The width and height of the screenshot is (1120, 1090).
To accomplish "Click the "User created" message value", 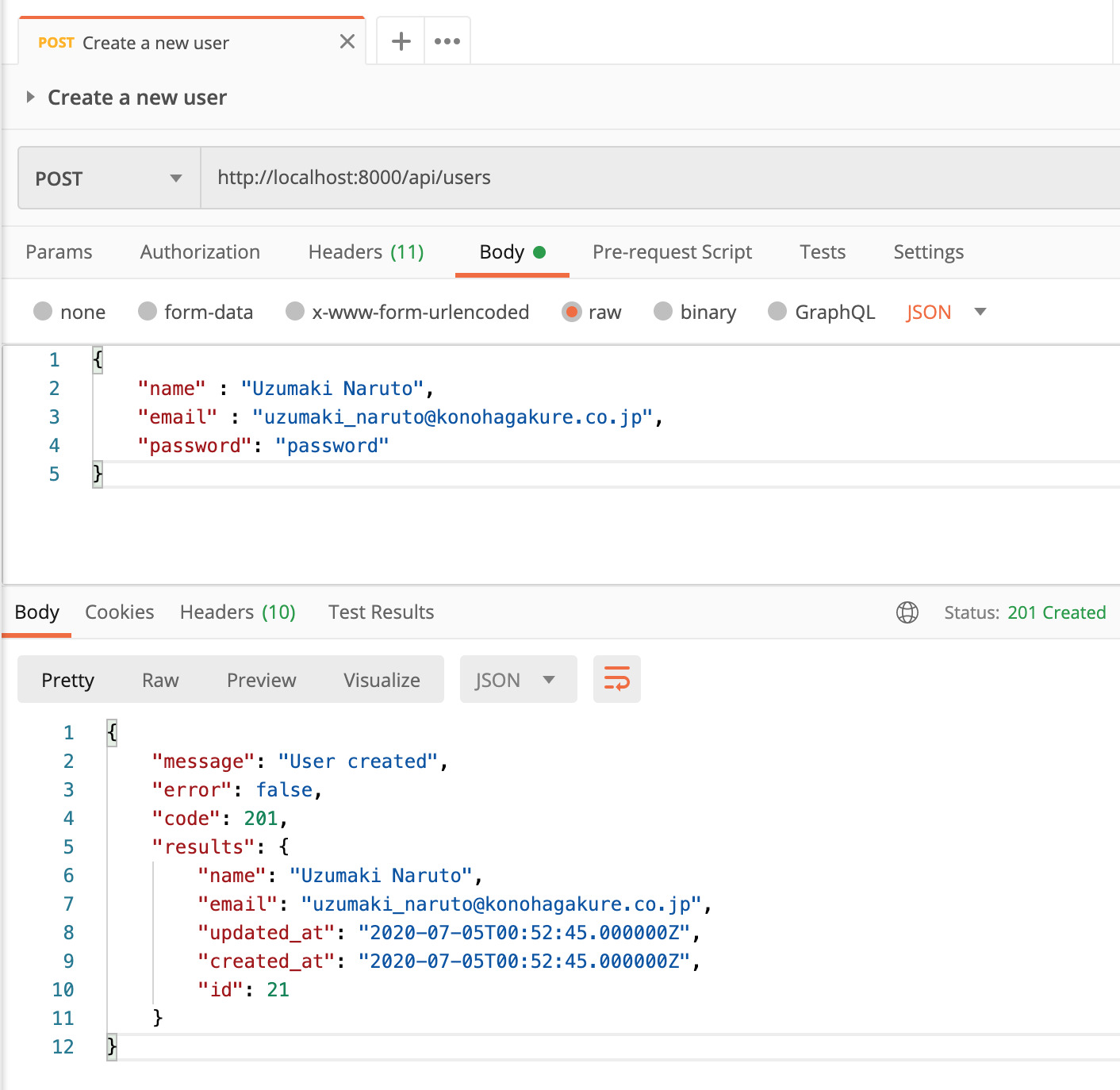I will coord(359,762).
